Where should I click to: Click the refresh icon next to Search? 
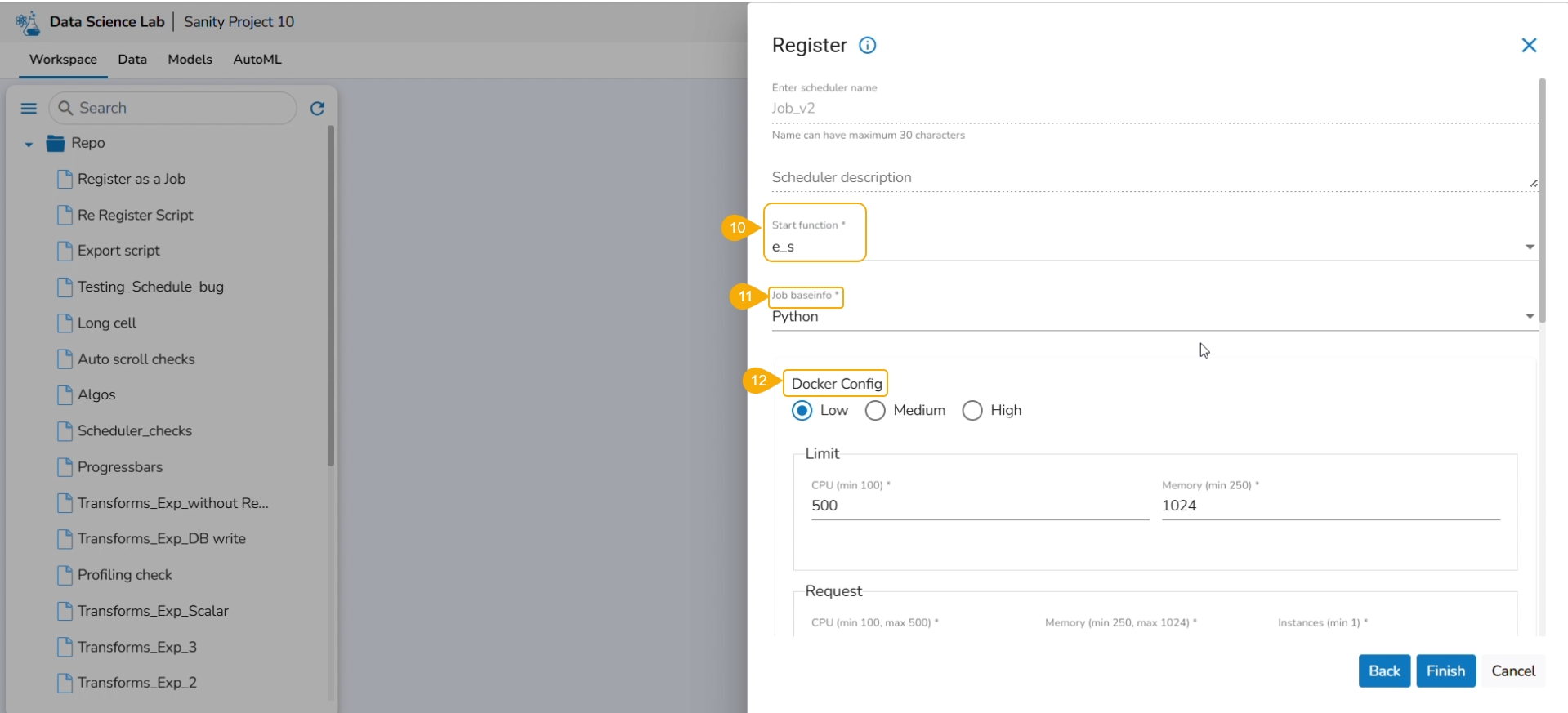click(x=318, y=109)
